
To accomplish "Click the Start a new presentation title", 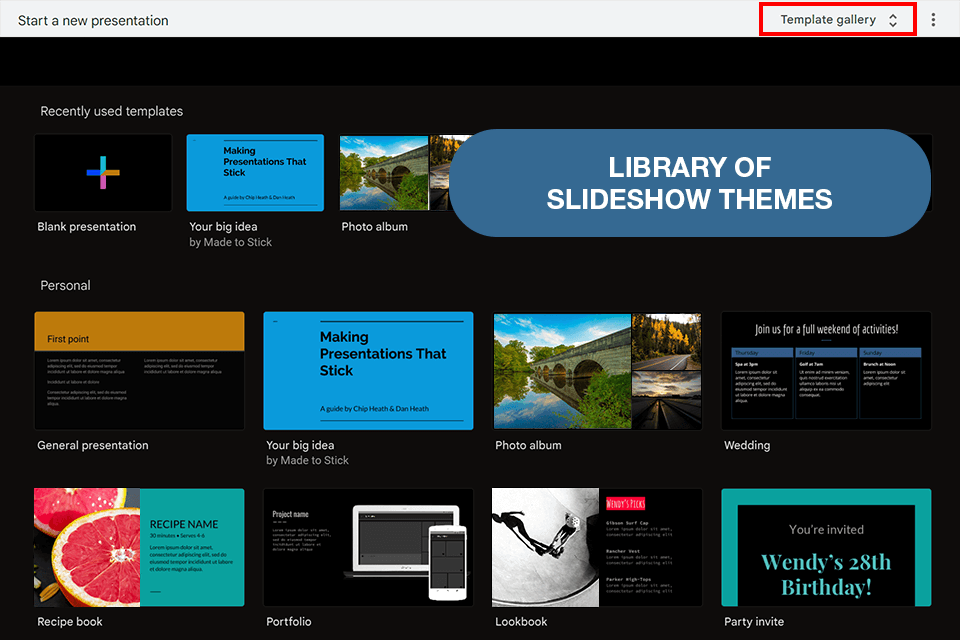I will pos(93,20).
